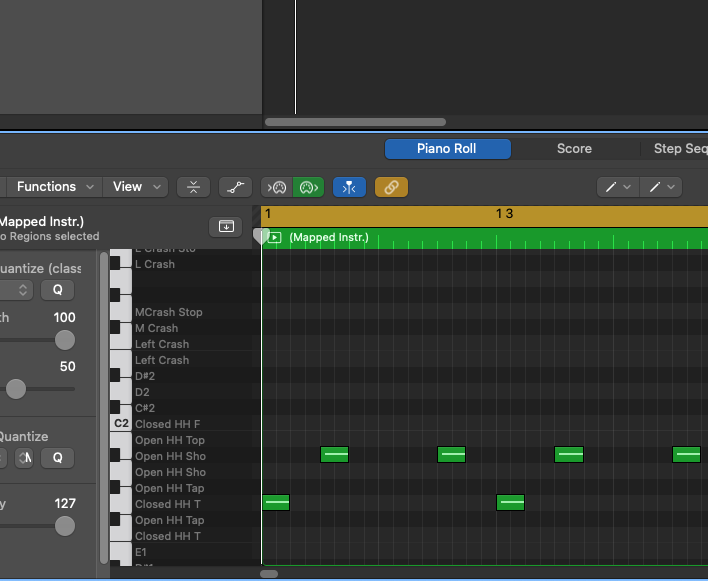Select the D2 row label
The height and width of the screenshot is (581, 708).
tap(142, 392)
